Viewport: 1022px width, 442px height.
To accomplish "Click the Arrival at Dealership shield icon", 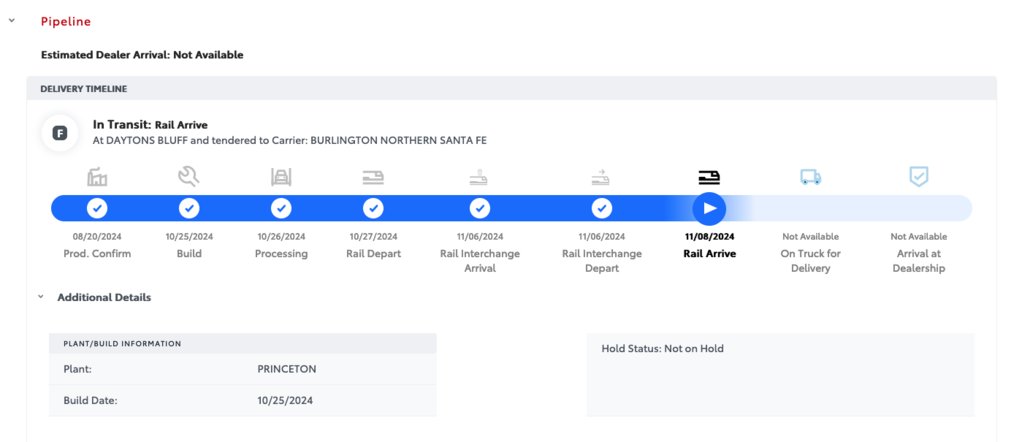I will tap(918, 176).
